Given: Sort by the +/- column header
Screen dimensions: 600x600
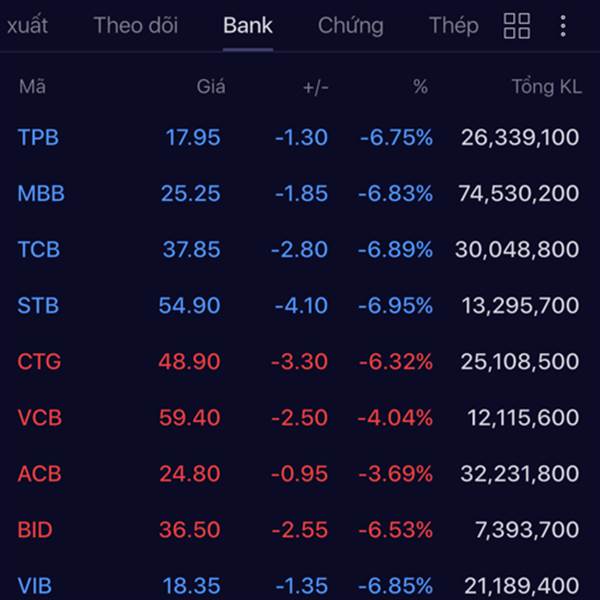Looking at the screenshot, I should 315,87.
